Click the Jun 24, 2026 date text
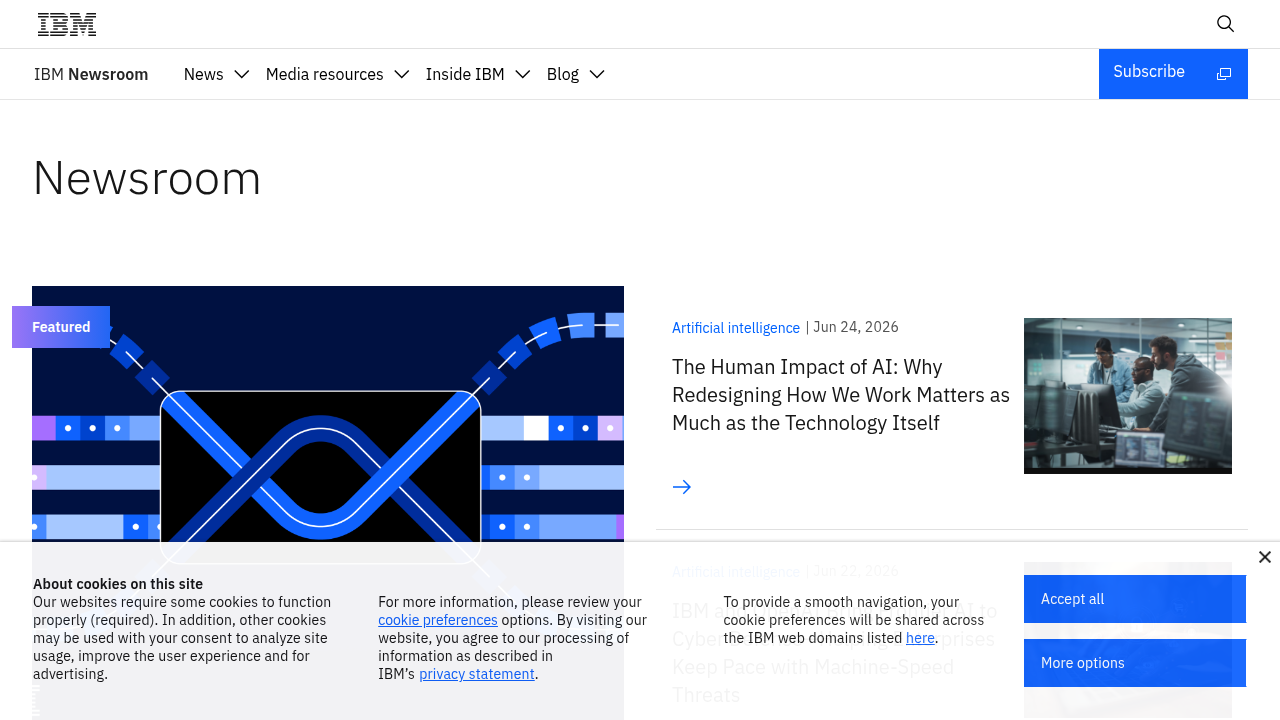This screenshot has width=1280, height=720. (856, 327)
